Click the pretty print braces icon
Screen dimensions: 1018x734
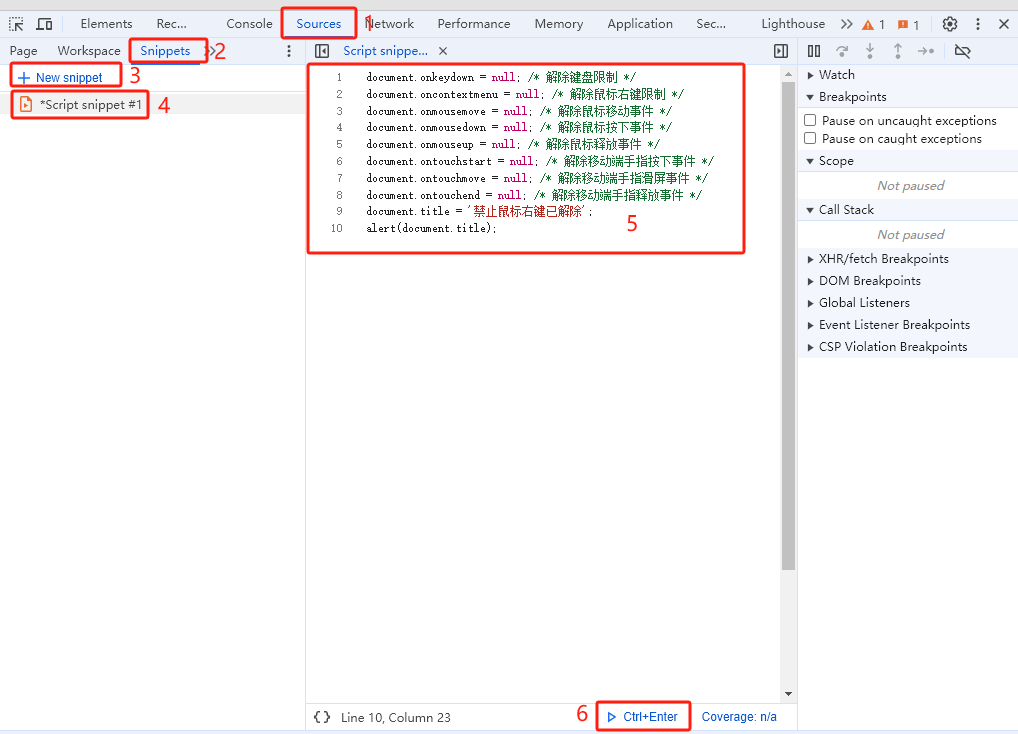pyautogui.click(x=321, y=717)
